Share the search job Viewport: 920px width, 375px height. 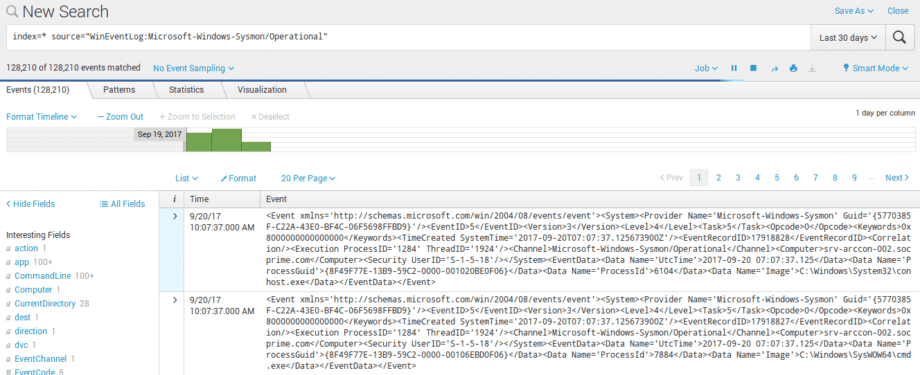click(x=774, y=69)
